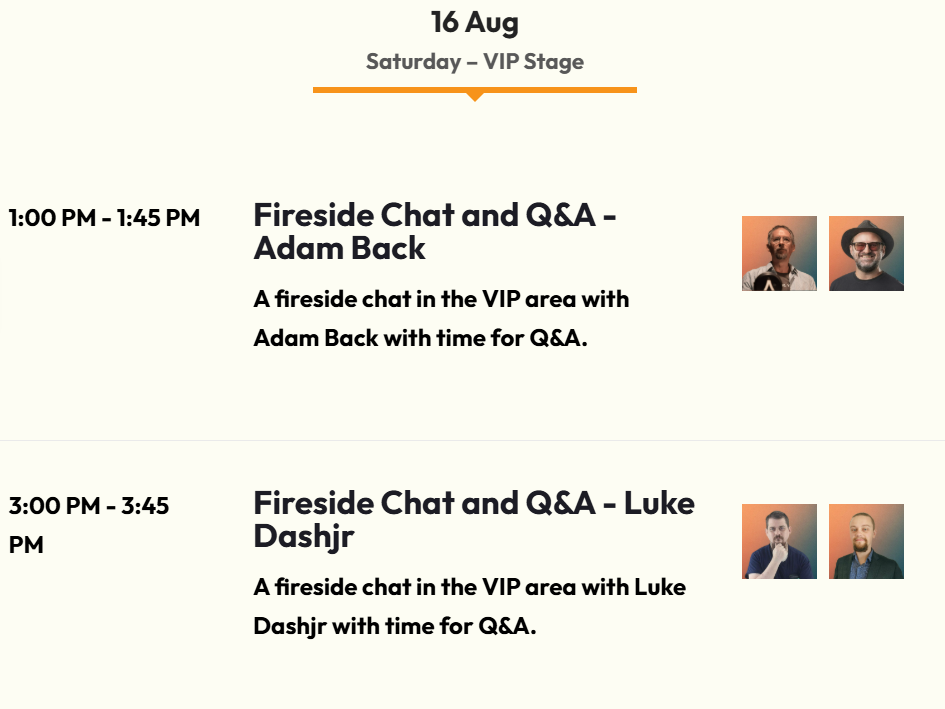Image resolution: width=945 pixels, height=709 pixels.
Task: Click "Q&A." ending the Luke Dashjr description
Action: click(507, 627)
